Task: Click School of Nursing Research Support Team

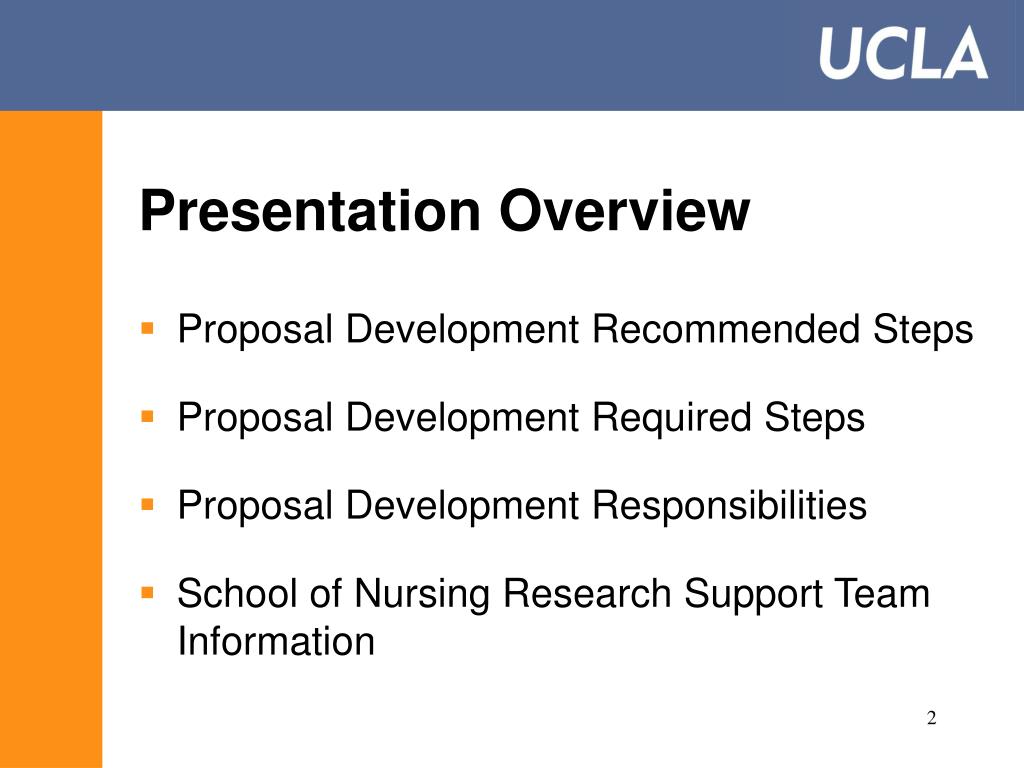Action: coord(553,595)
